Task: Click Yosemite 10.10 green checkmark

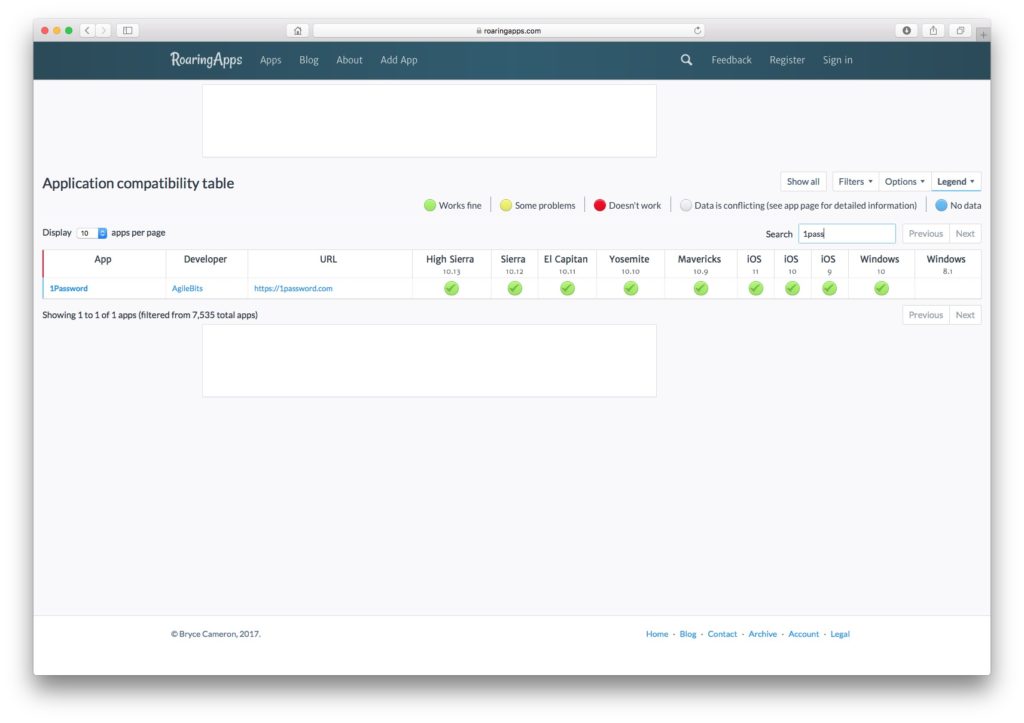Action: [x=631, y=288]
